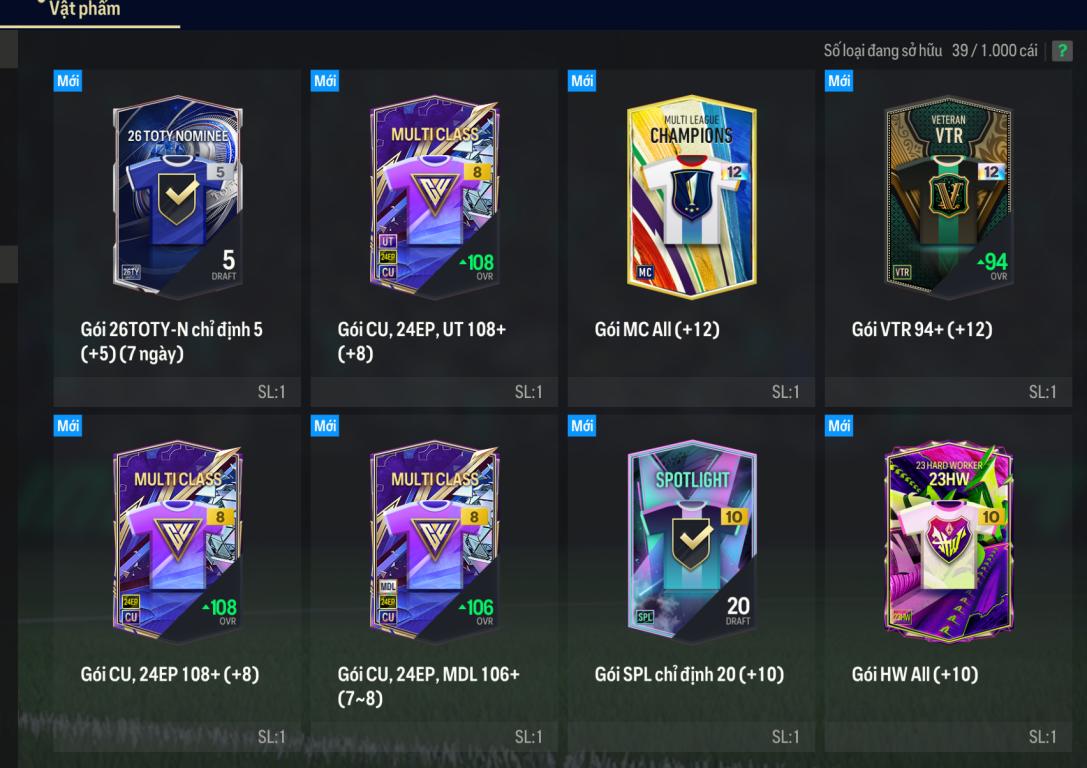
Task: Select Gói CU, 24EP 108+ (+8) card
Action: point(177,583)
